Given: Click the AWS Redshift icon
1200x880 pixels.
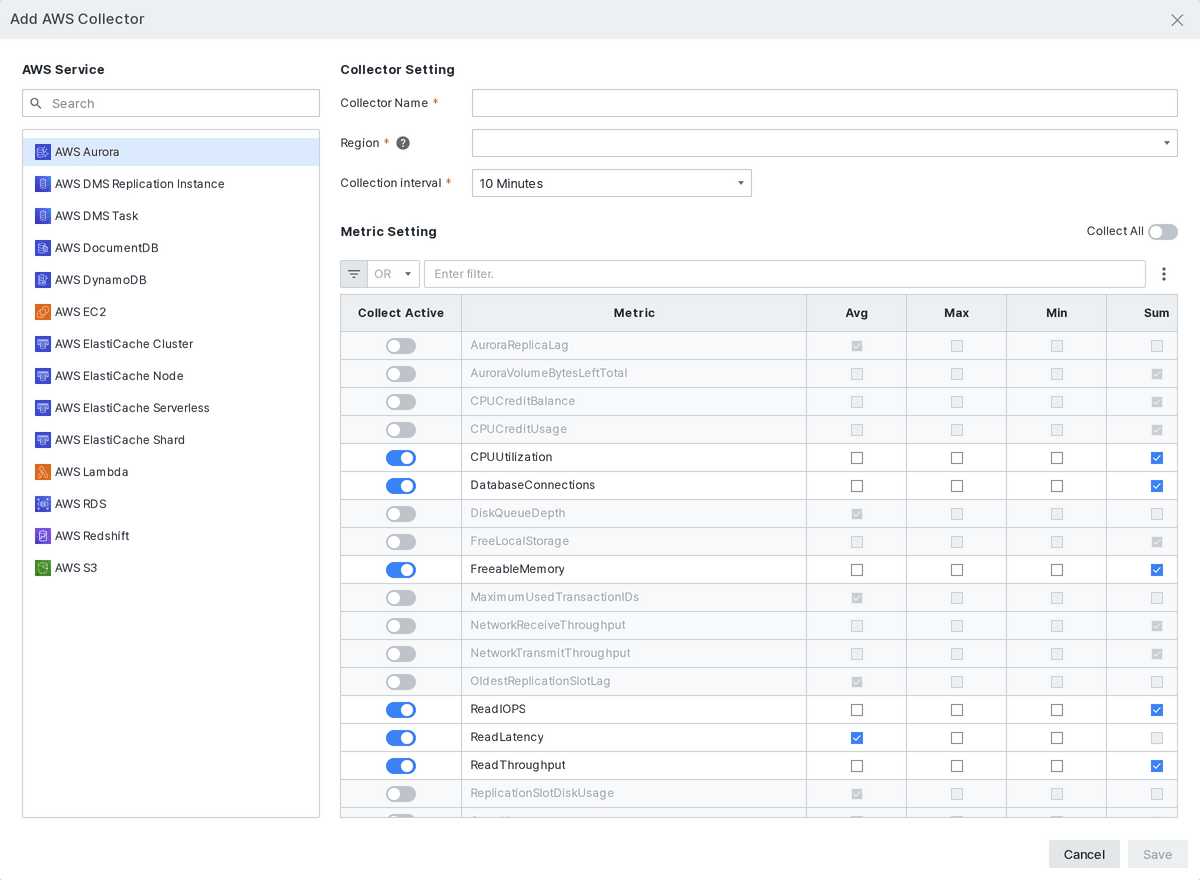Looking at the screenshot, I should 43,536.
